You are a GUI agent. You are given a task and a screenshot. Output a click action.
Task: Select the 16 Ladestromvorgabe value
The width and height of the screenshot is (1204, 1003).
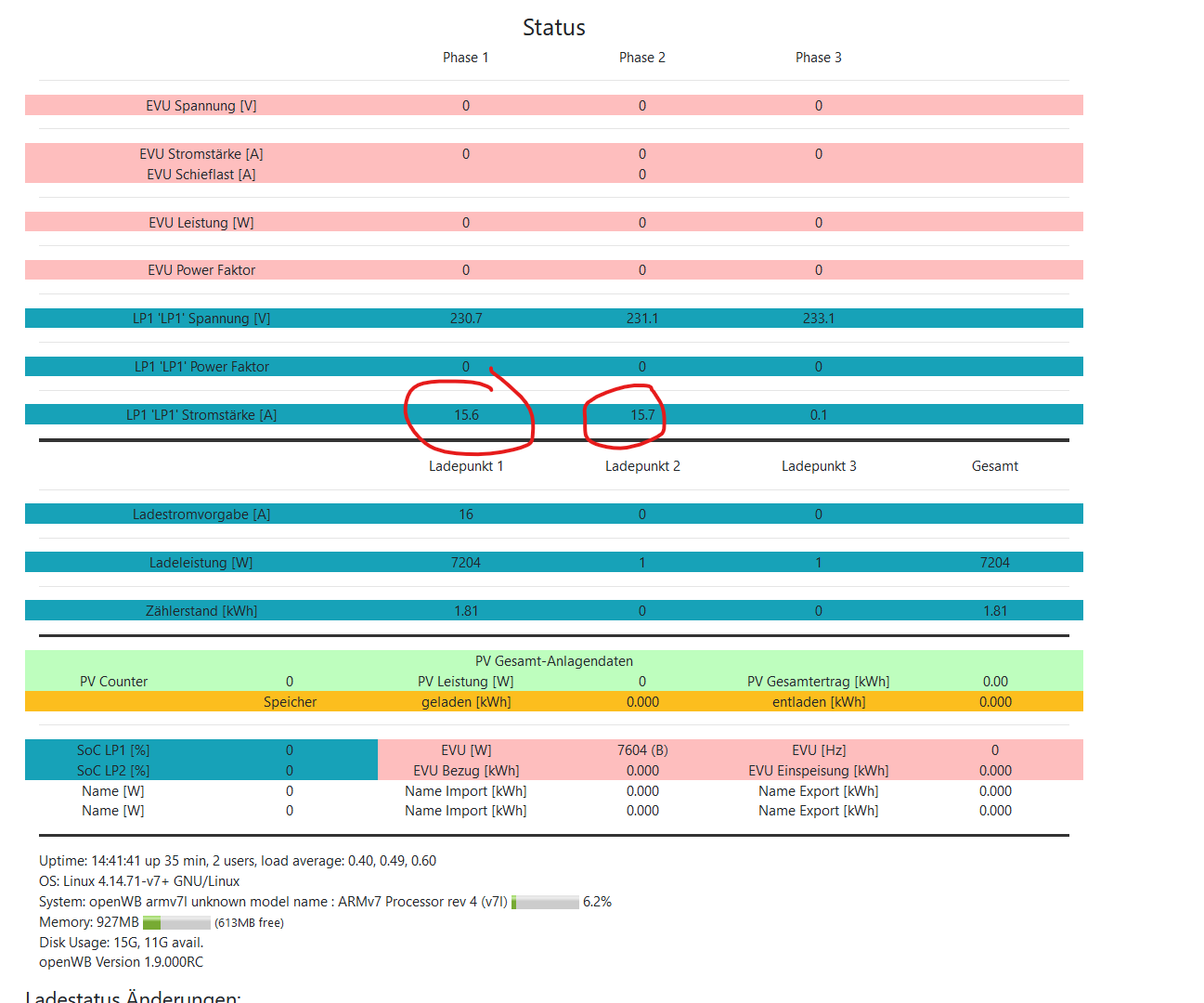pos(466,515)
